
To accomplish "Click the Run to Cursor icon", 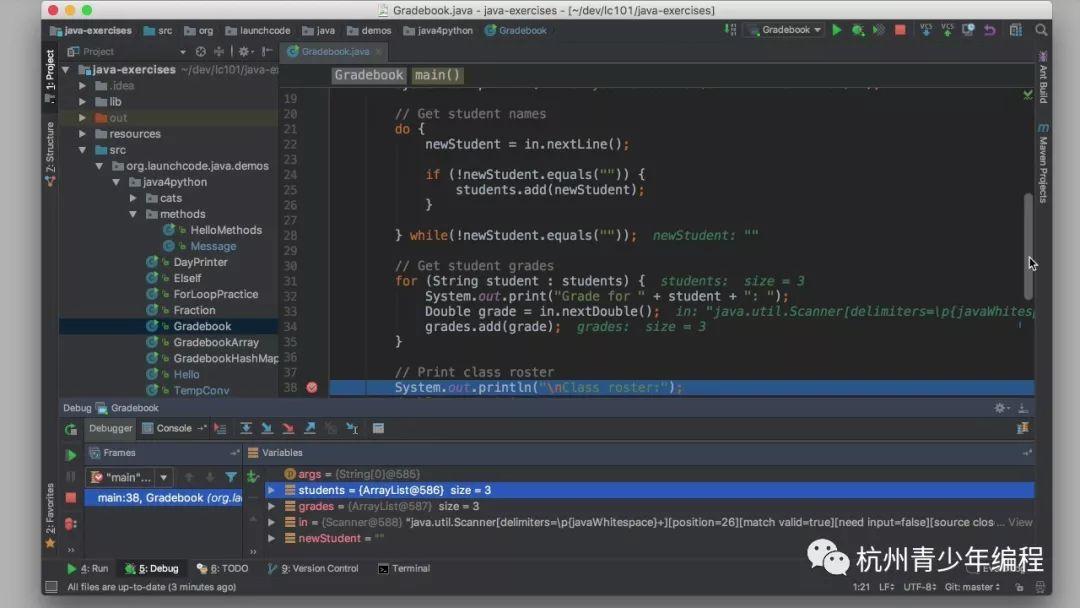I will (352, 428).
